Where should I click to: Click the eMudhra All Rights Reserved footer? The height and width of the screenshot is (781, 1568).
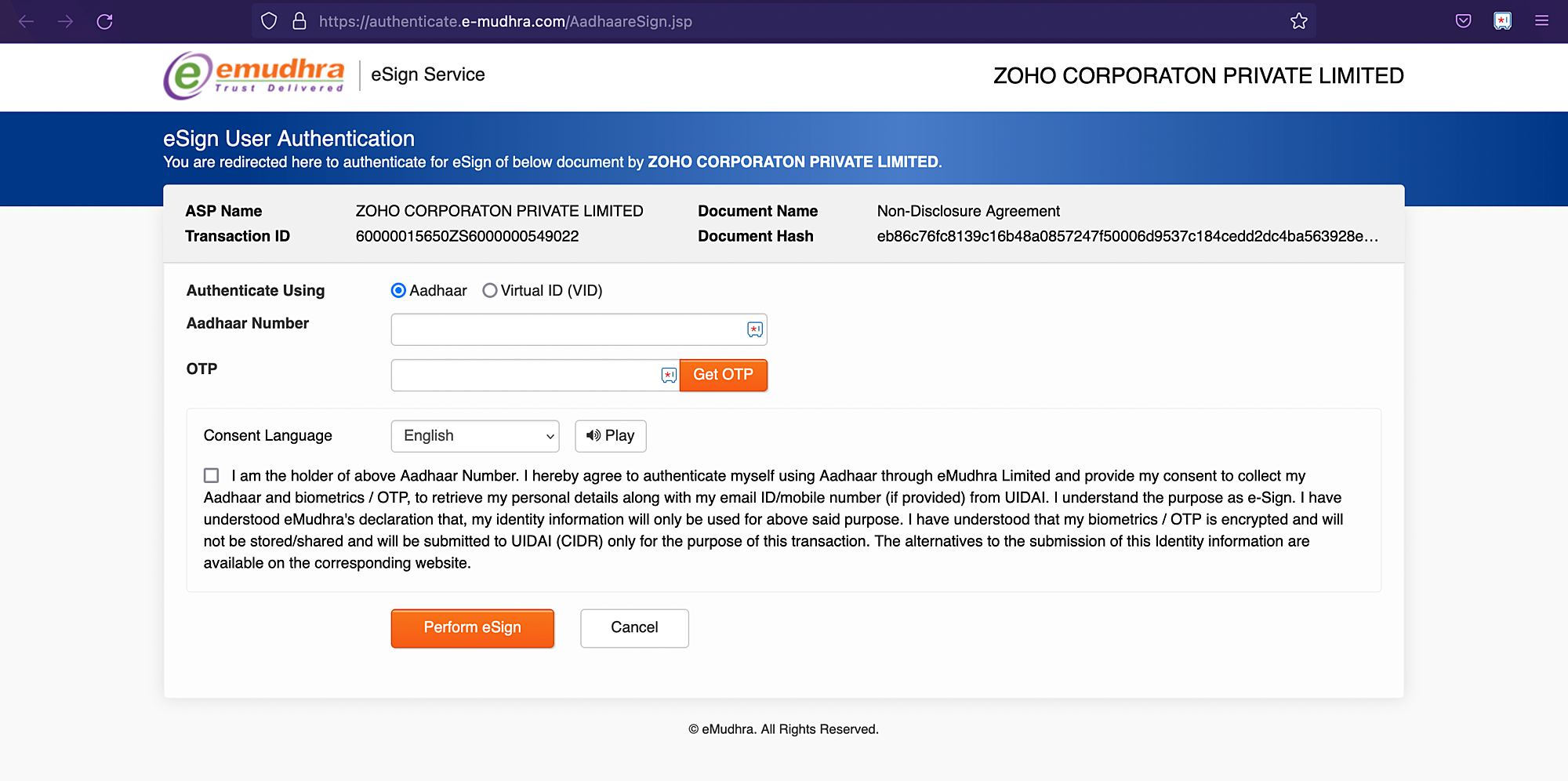783,729
